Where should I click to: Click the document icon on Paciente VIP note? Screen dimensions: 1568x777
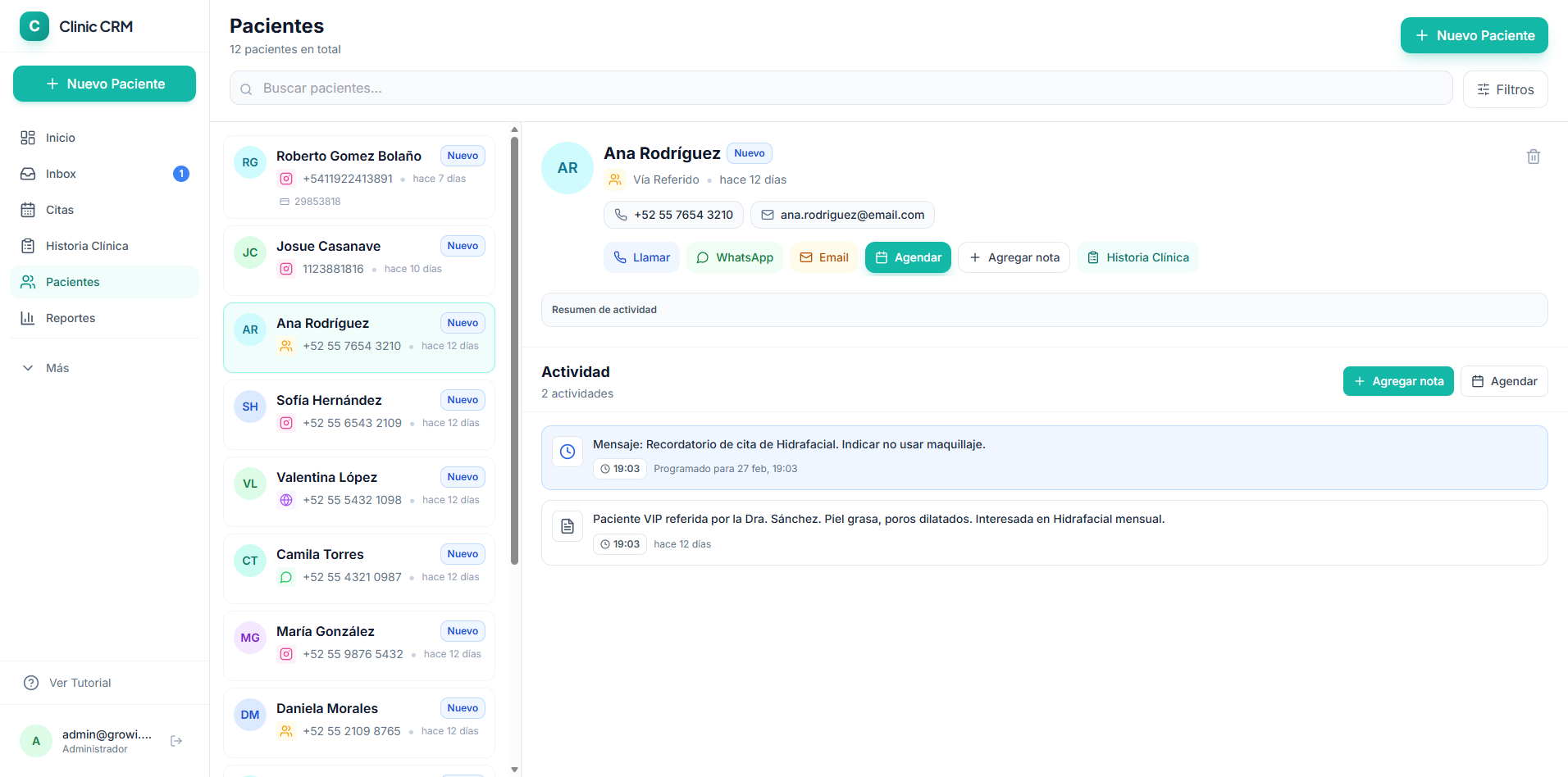567,526
